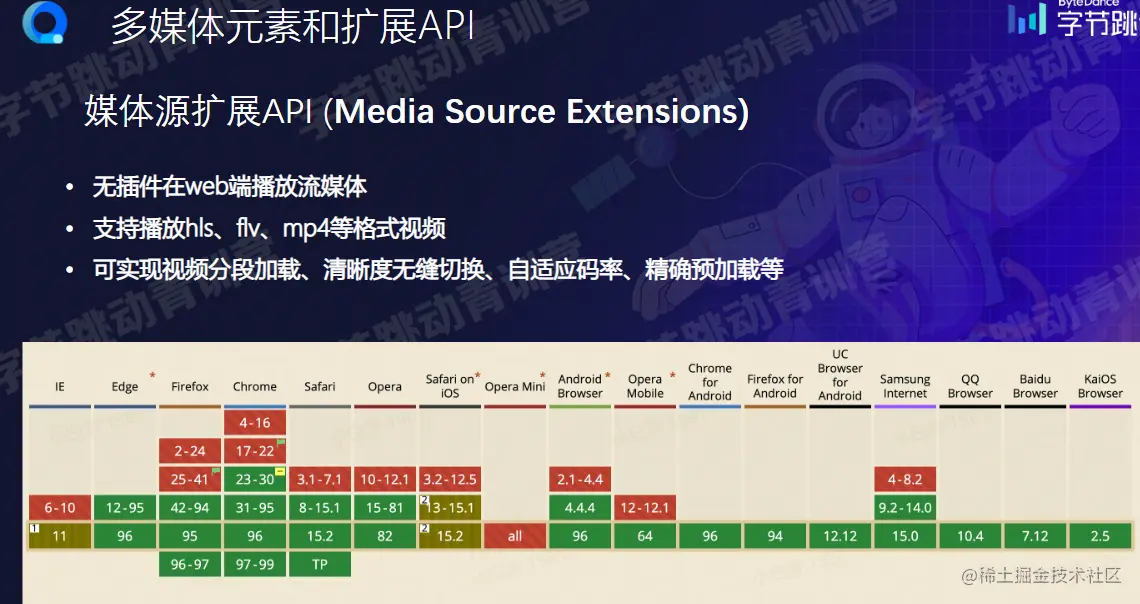This screenshot has height=604, width=1140.
Task: Click the red IE 6-10 cell
Action: 60,507
